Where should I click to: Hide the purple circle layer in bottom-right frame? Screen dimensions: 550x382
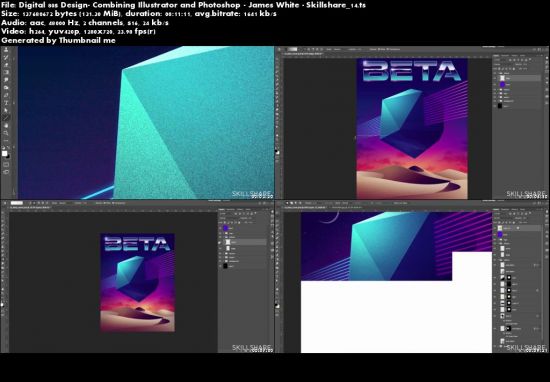coord(495,234)
